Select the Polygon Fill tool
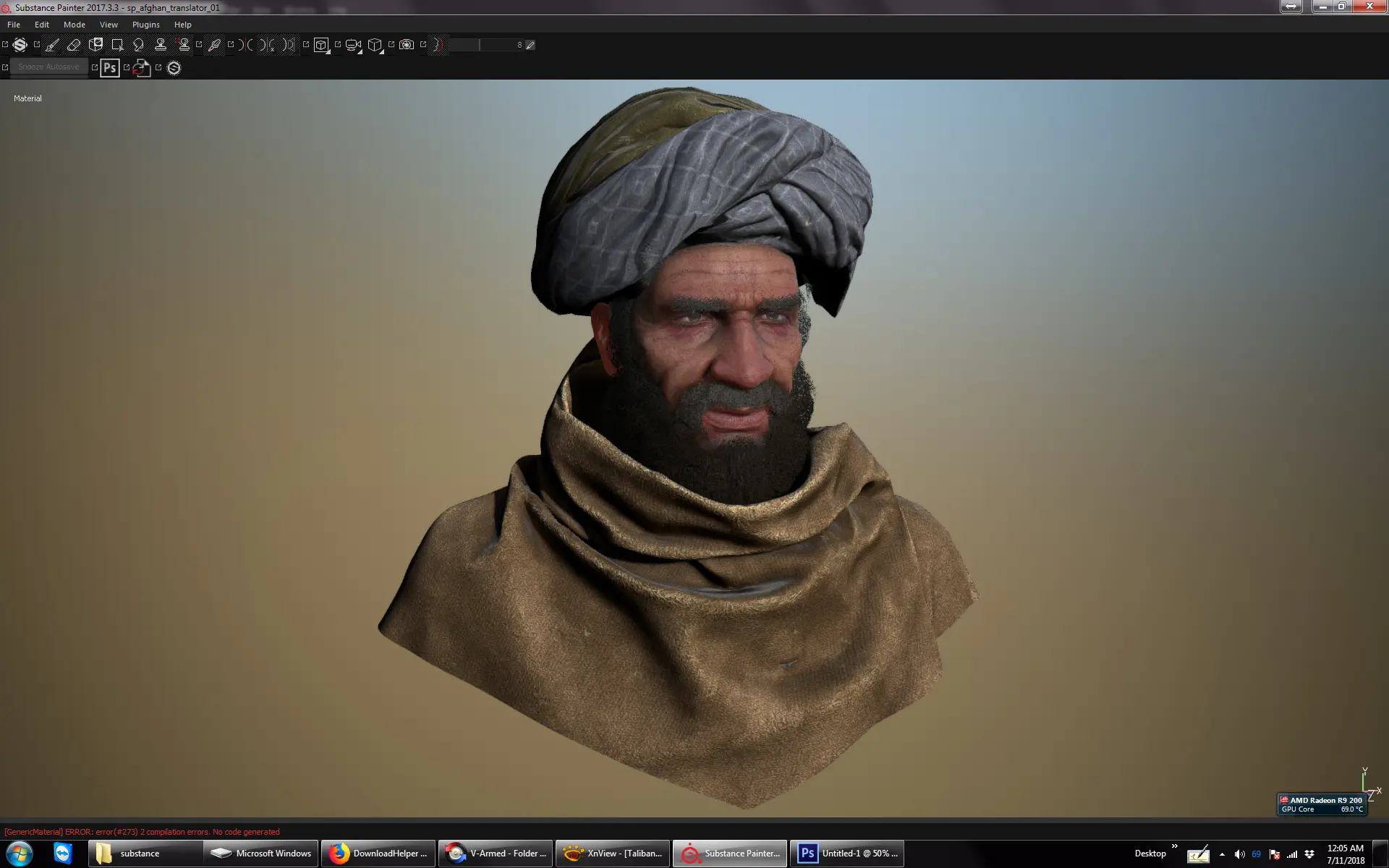This screenshot has height=868, width=1389. [117, 45]
